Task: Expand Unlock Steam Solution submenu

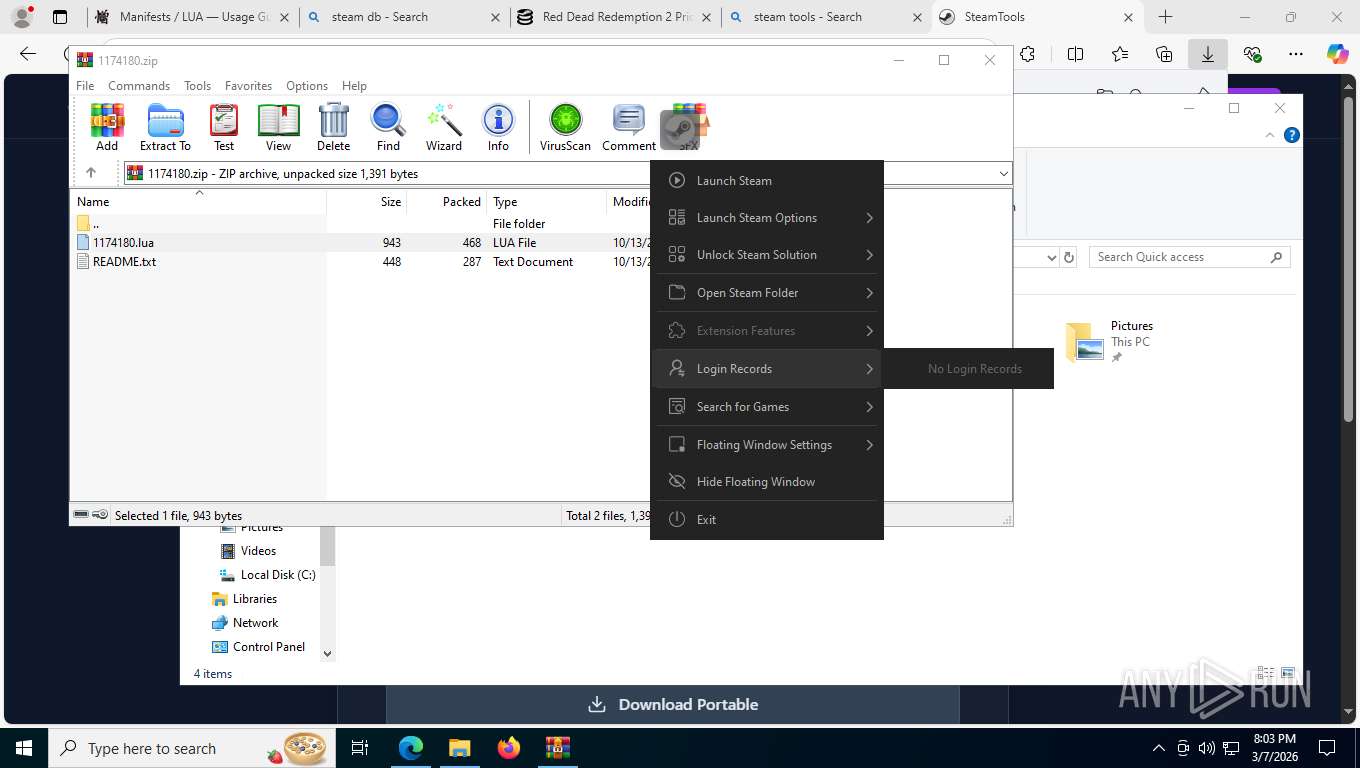Action: [x=767, y=254]
